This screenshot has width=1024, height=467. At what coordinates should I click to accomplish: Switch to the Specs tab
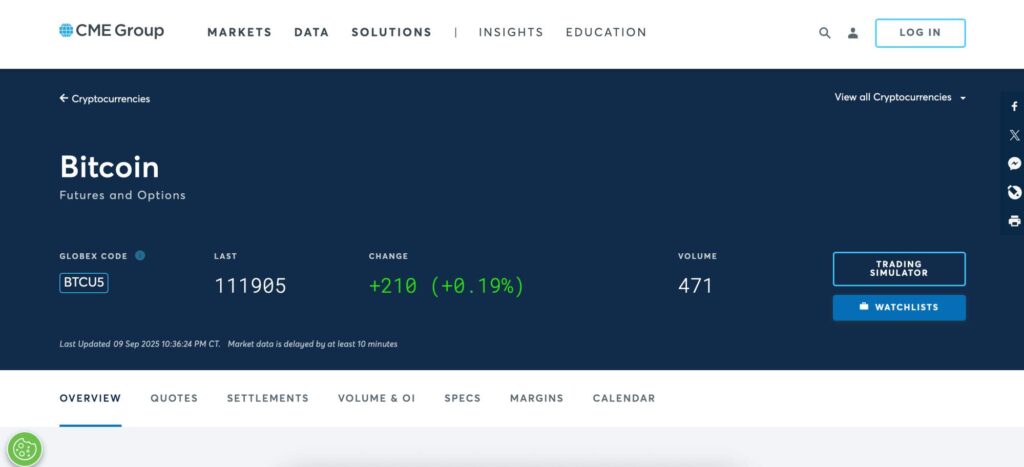462,398
